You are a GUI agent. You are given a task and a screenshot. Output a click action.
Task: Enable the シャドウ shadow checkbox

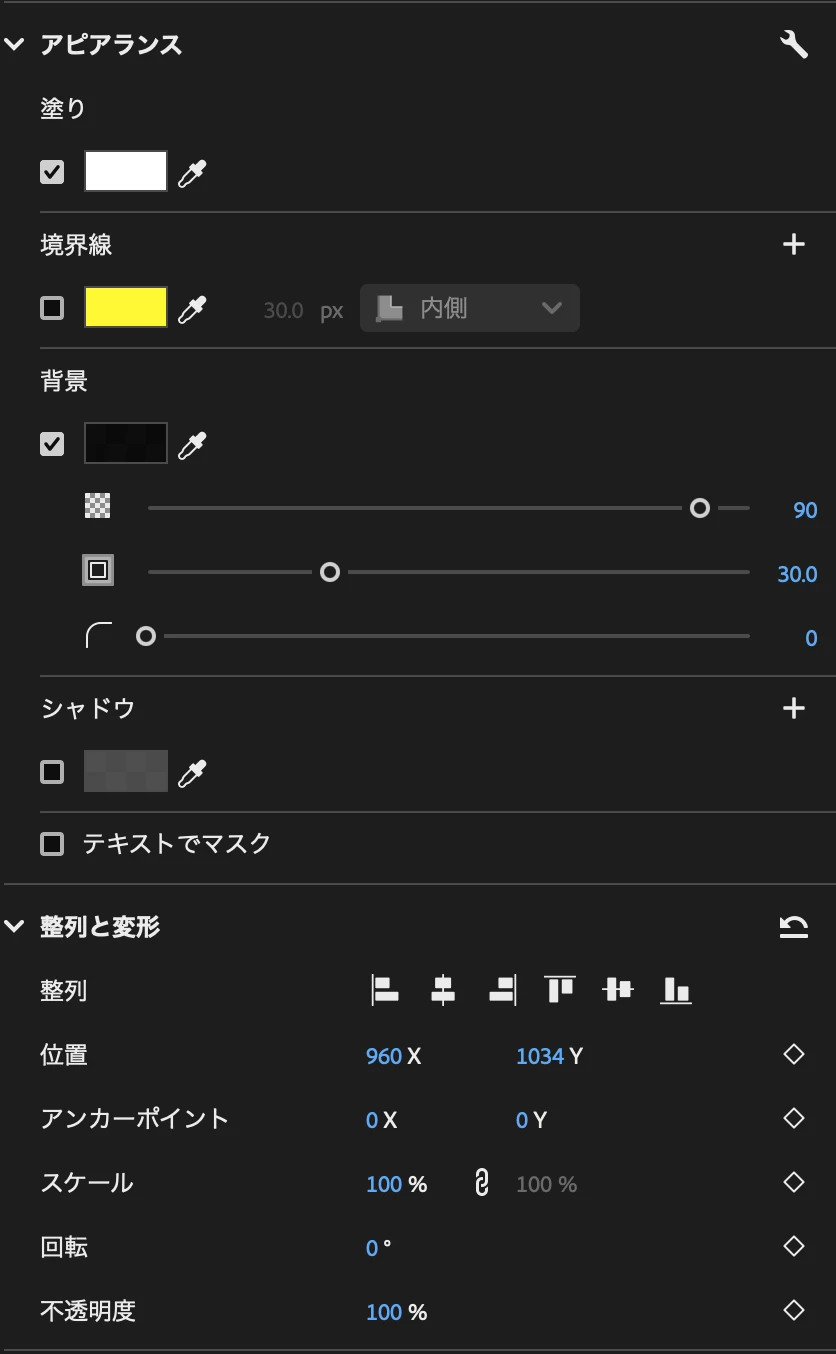pyautogui.click(x=52, y=772)
